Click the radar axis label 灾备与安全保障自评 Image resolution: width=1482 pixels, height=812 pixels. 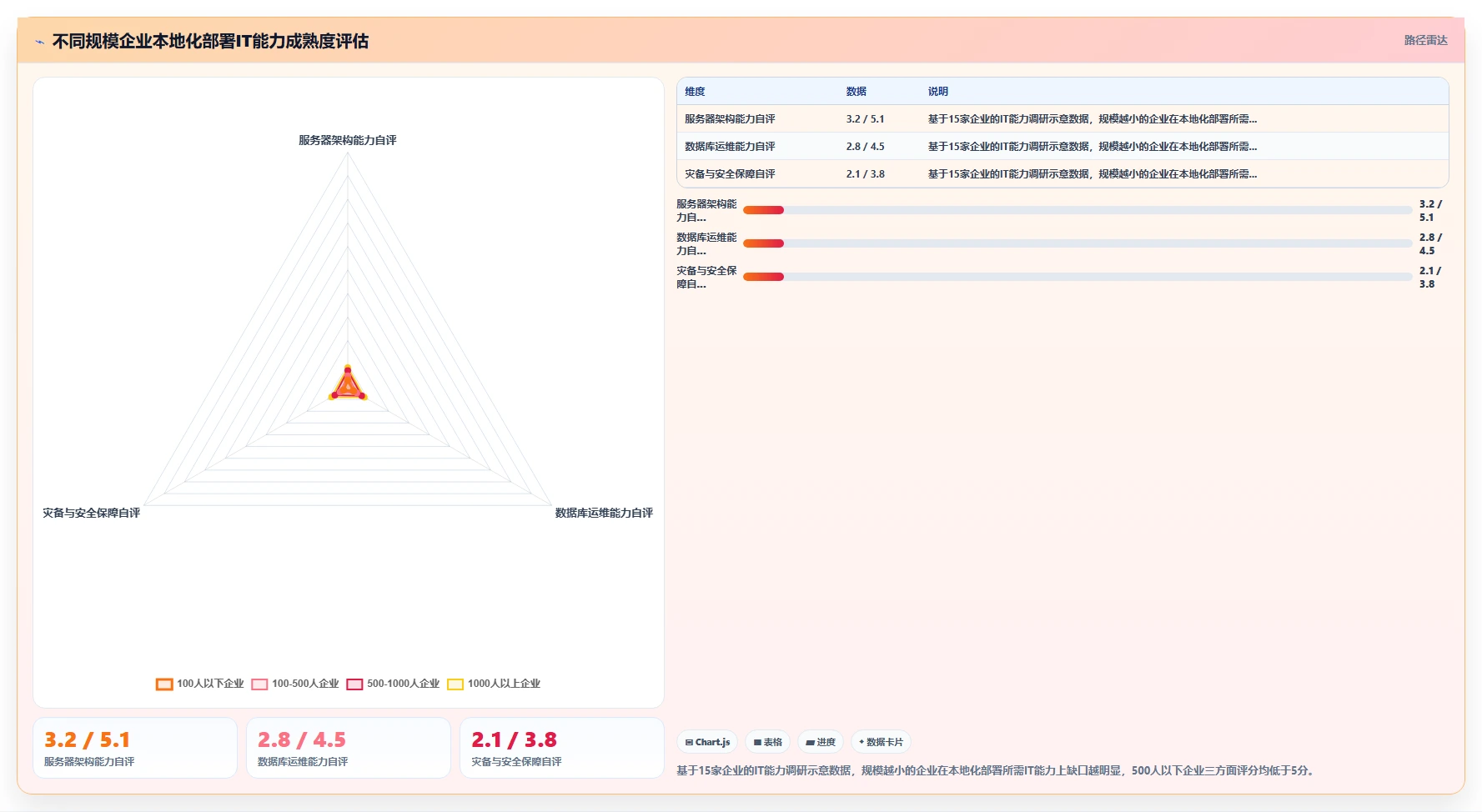point(92,513)
